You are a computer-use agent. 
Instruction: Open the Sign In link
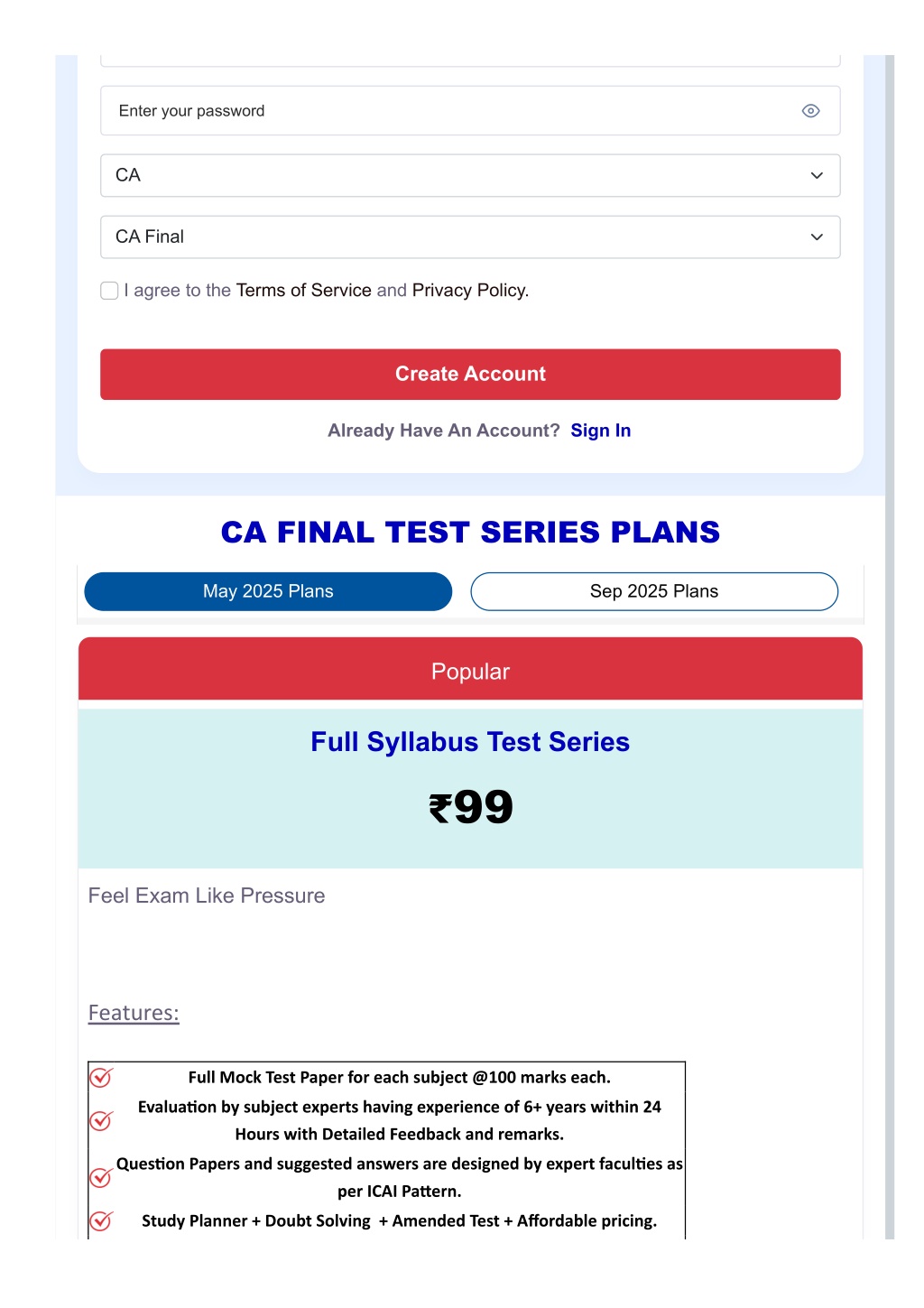[x=601, y=431]
